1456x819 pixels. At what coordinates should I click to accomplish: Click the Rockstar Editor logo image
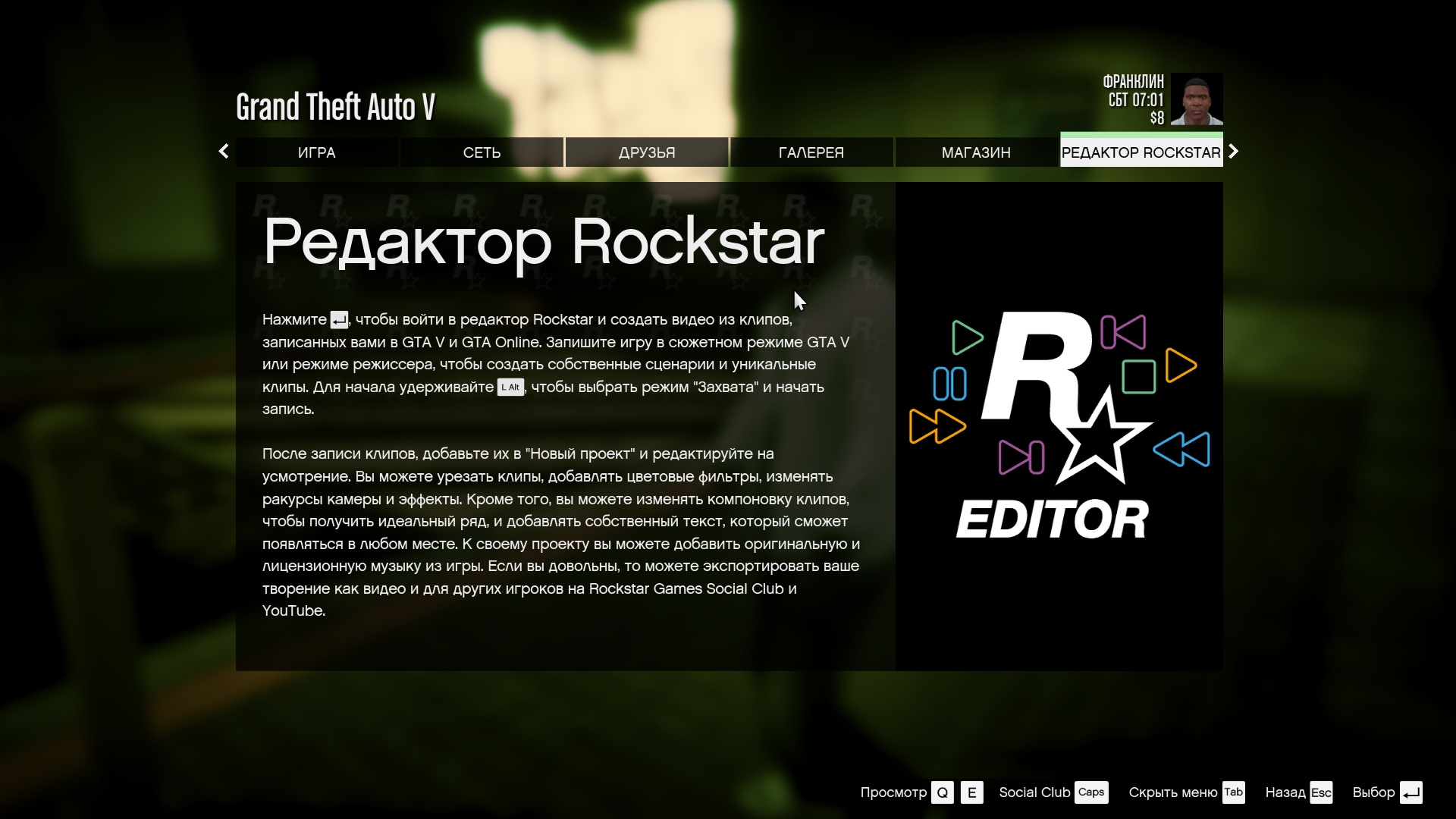[1059, 425]
